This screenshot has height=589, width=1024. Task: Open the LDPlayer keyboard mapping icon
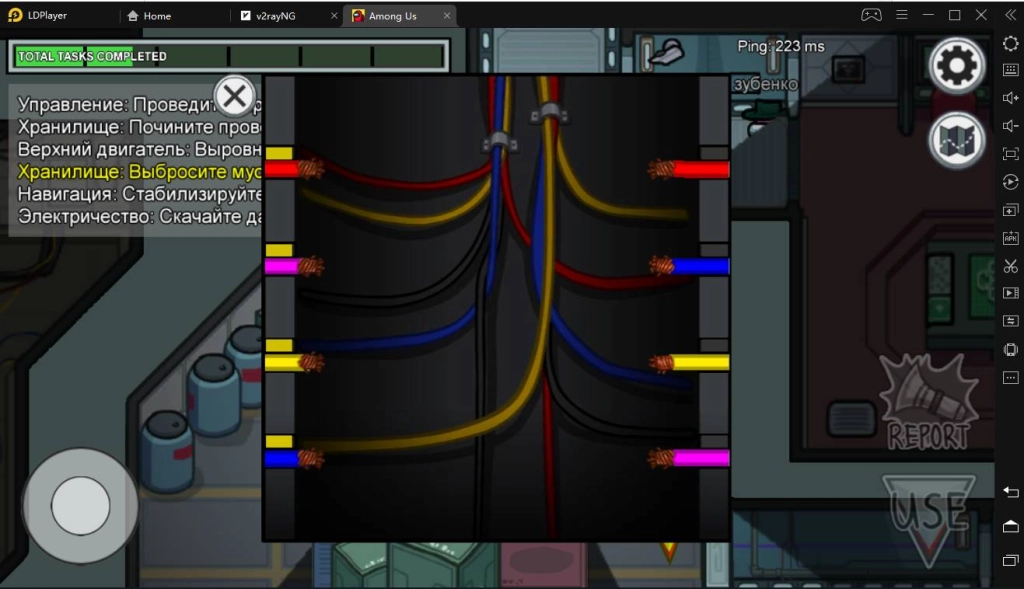[x=1010, y=70]
